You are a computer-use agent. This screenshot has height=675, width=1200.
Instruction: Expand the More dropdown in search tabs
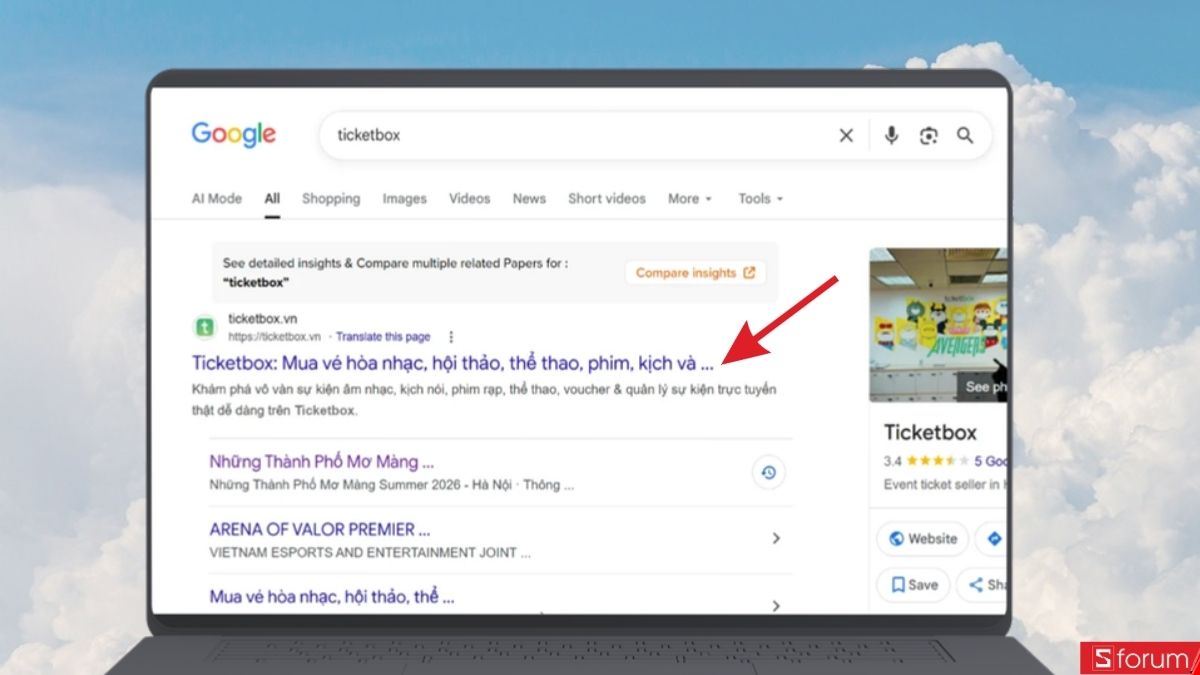point(690,198)
